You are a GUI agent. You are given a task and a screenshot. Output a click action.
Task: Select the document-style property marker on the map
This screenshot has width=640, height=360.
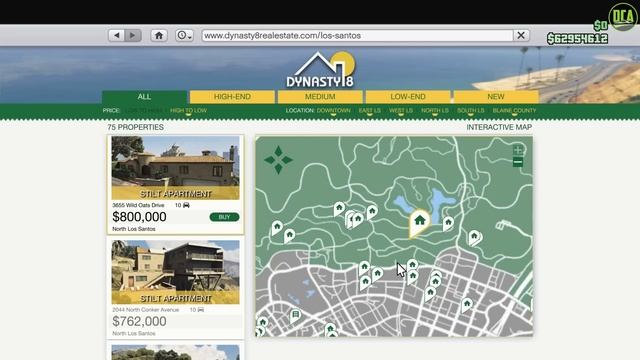(x=295, y=316)
